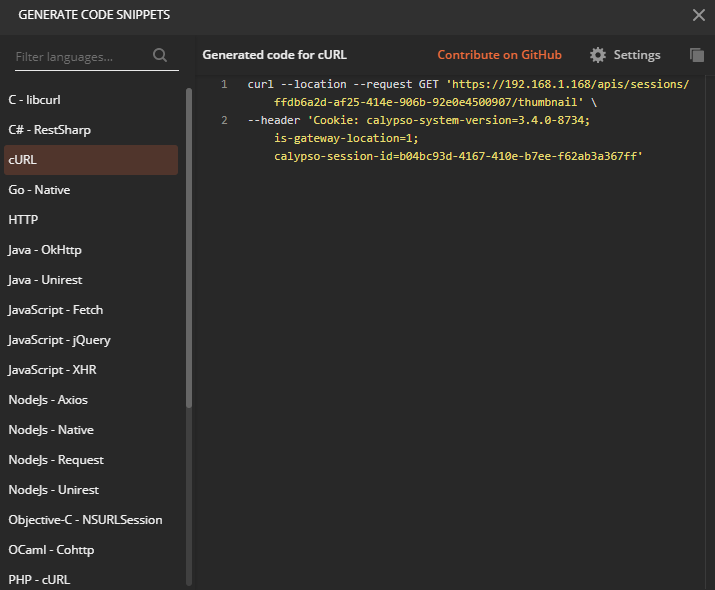The width and height of the screenshot is (715, 590).
Task: Choose Objective-C - NSURLSession option
Action: pyautogui.click(x=85, y=520)
